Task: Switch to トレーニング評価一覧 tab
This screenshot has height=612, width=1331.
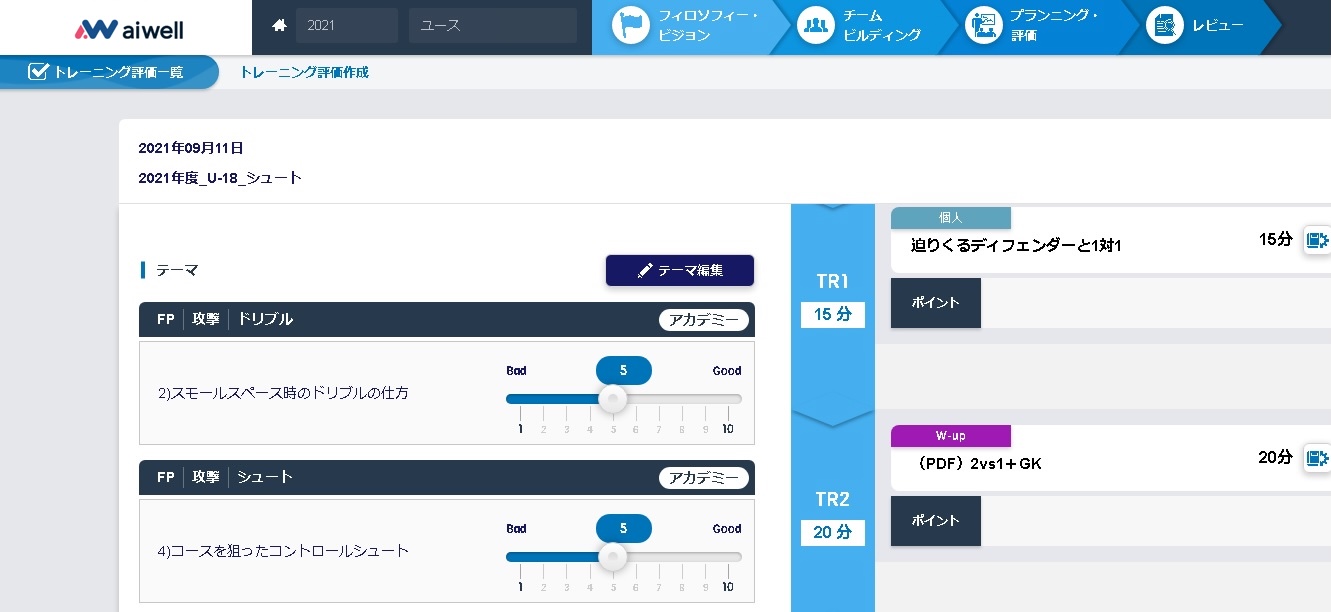Action: pyautogui.click(x=108, y=72)
